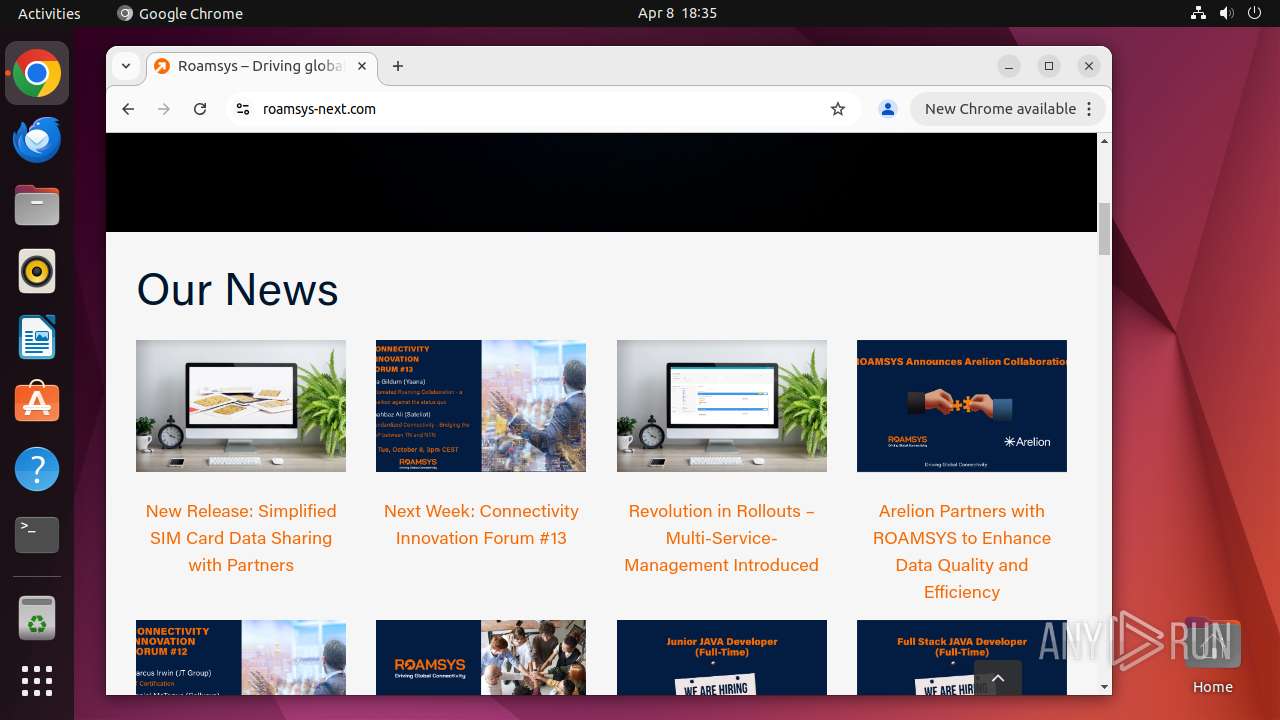Go forward in browser history
The height and width of the screenshot is (720, 1280).
[164, 109]
